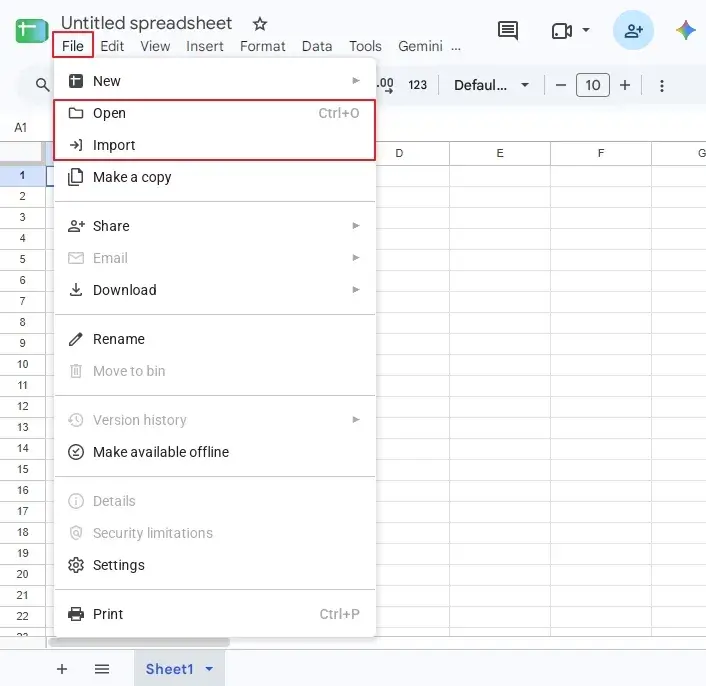Image resolution: width=706 pixels, height=686 pixels.
Task: Open the Edit menu
Action: click(112, 46)
